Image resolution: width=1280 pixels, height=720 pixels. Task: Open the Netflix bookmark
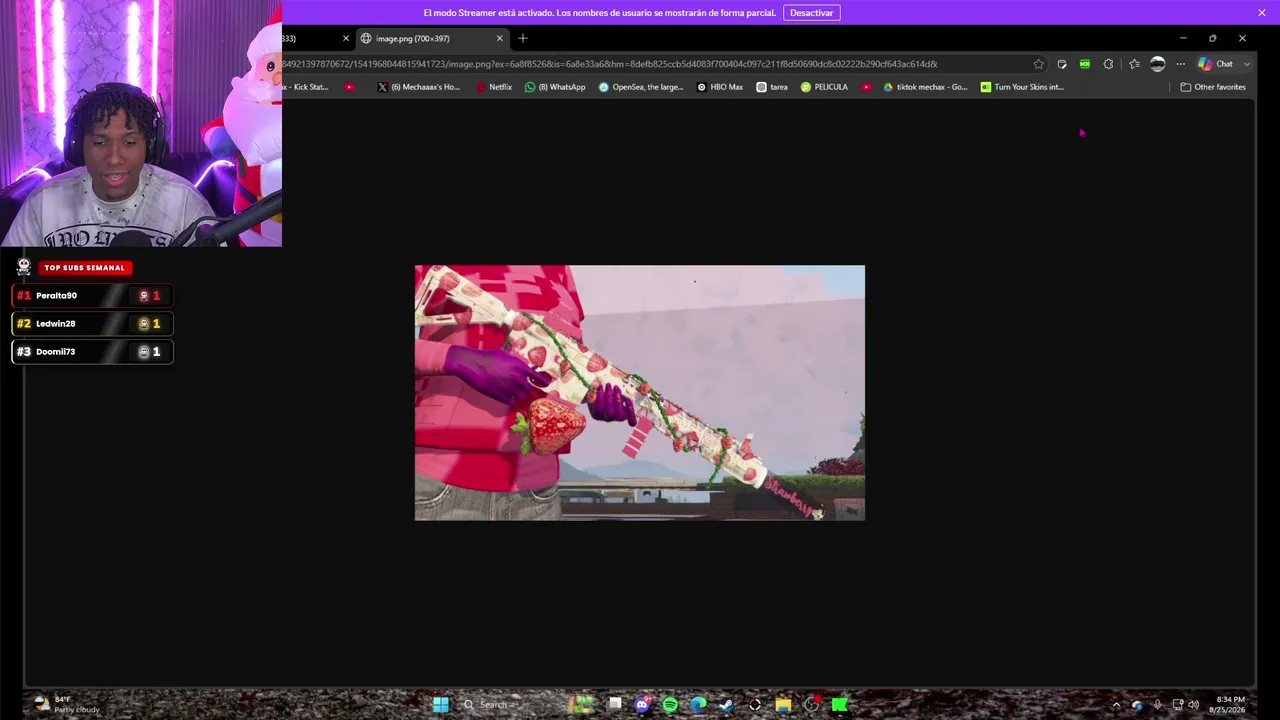click(494, 87)
